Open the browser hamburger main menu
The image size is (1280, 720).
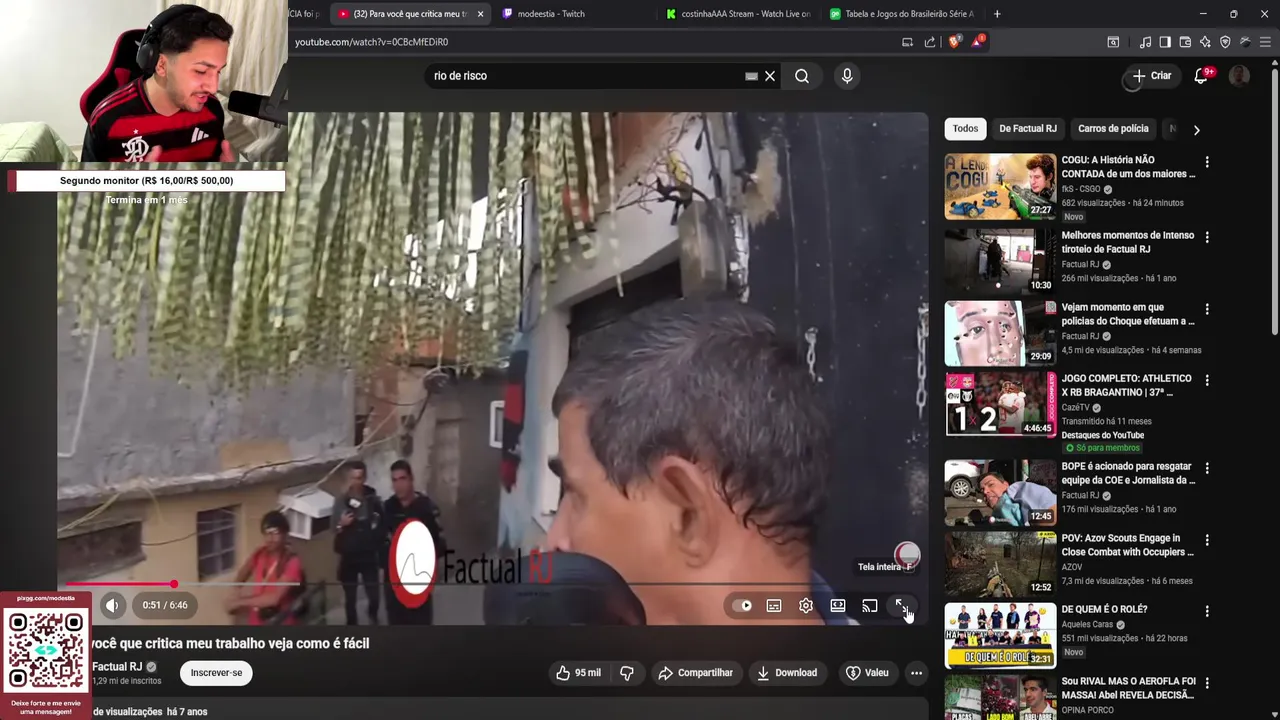pos(1265,42)
